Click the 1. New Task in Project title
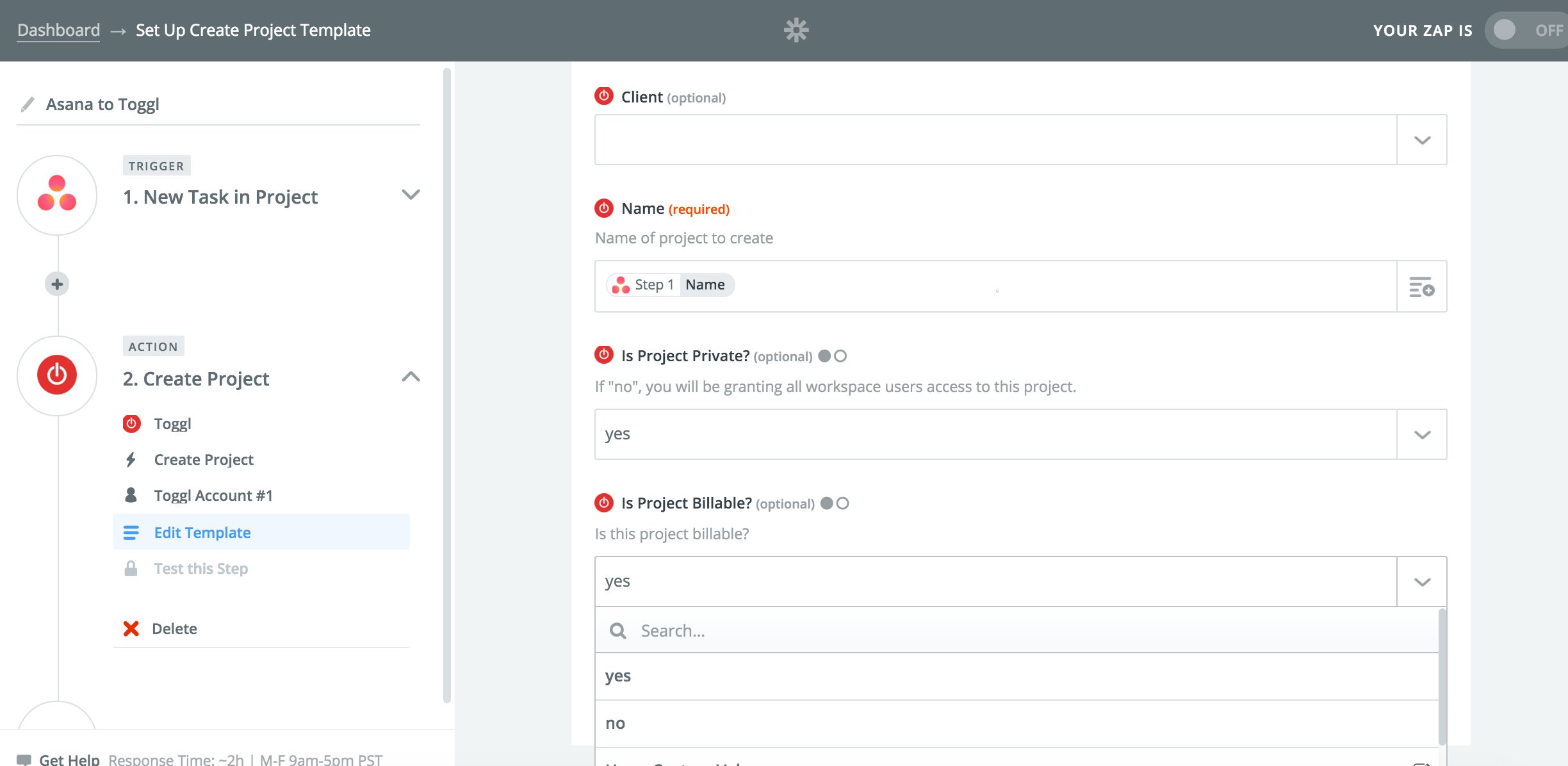 [x=220, y=197]
